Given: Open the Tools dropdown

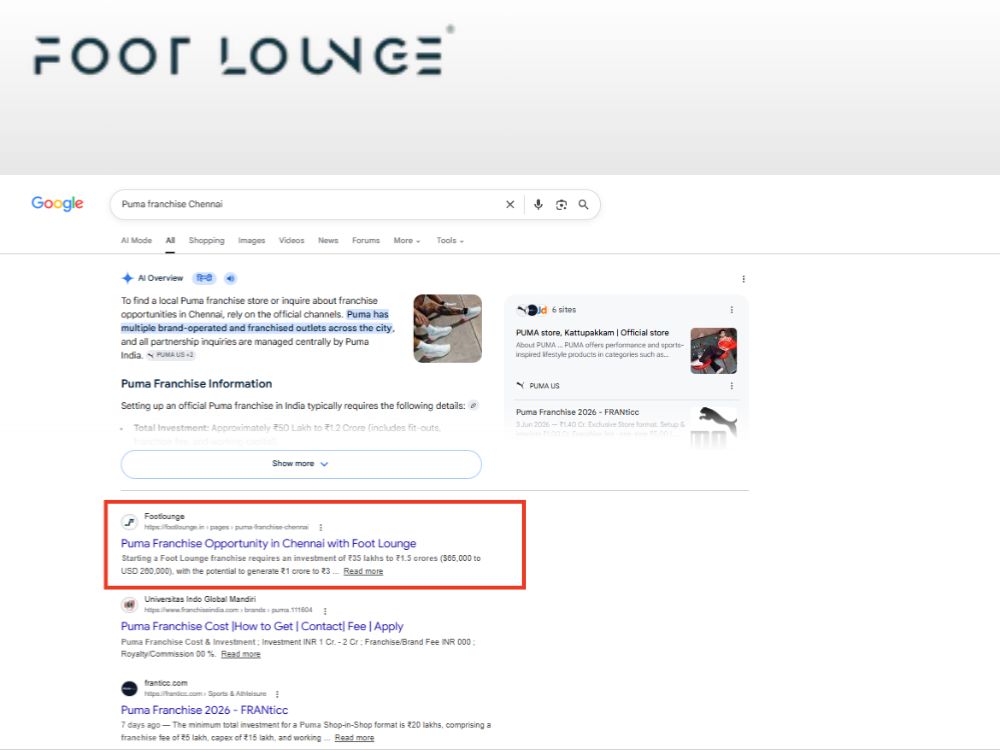Looking at the screenshot, I should tap(450, 240).
